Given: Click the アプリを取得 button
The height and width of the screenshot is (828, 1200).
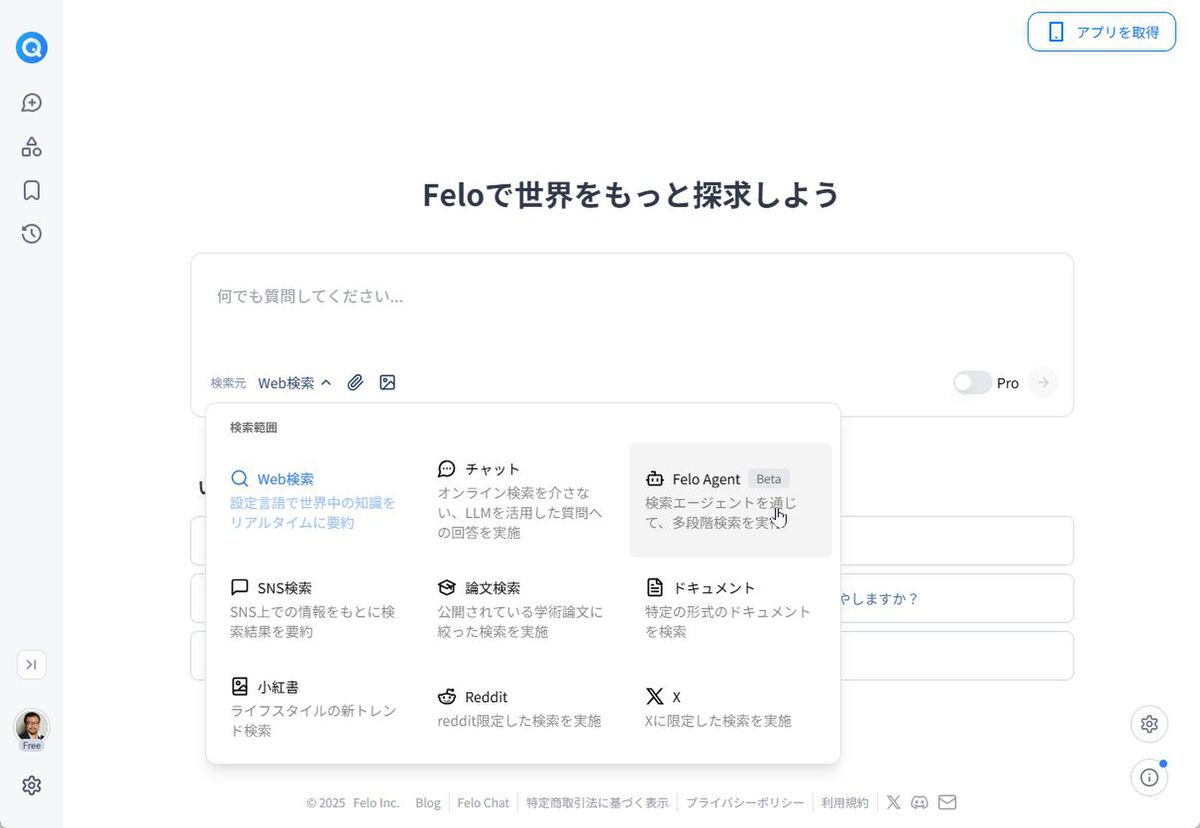Looking at the screenshot, I should tap(1102, 32).
